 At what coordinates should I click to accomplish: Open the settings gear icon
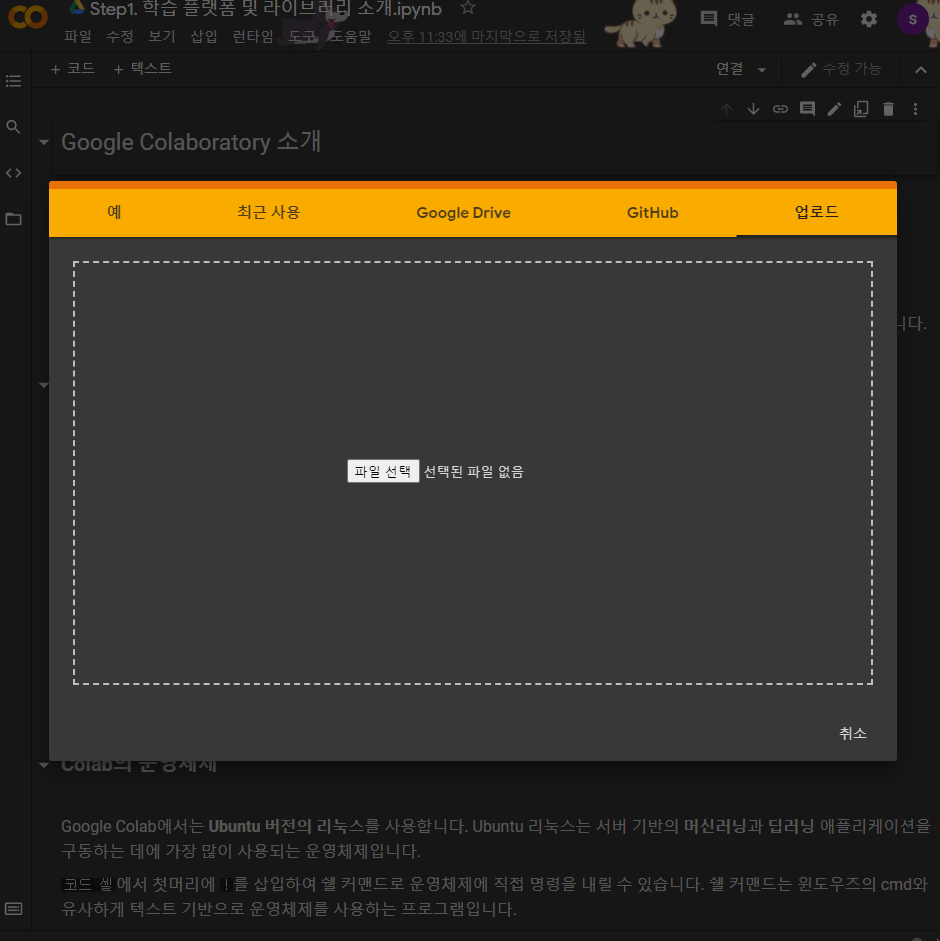(x=869, y=19)
